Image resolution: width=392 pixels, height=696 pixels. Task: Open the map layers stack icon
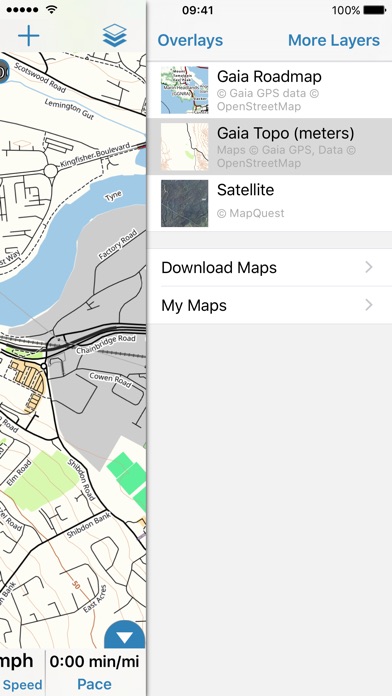point(115,36)
